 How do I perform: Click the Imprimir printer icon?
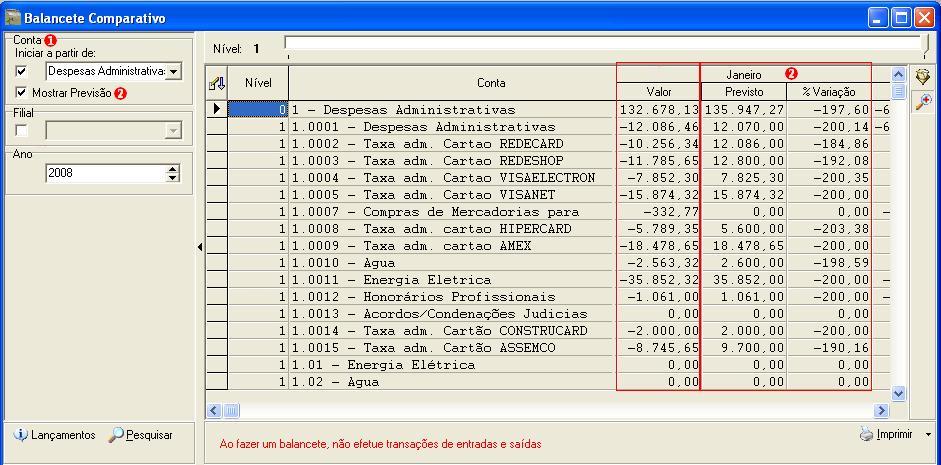point(867,434)
